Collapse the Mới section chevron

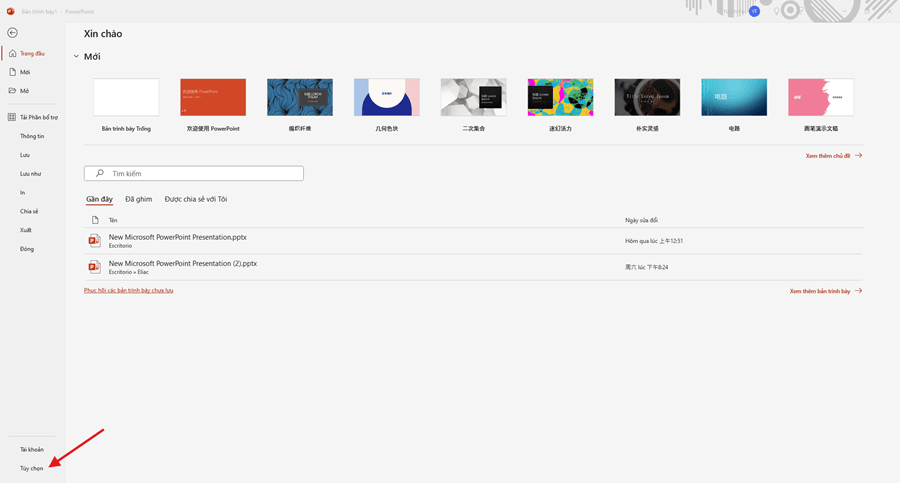tap(76, 56)
